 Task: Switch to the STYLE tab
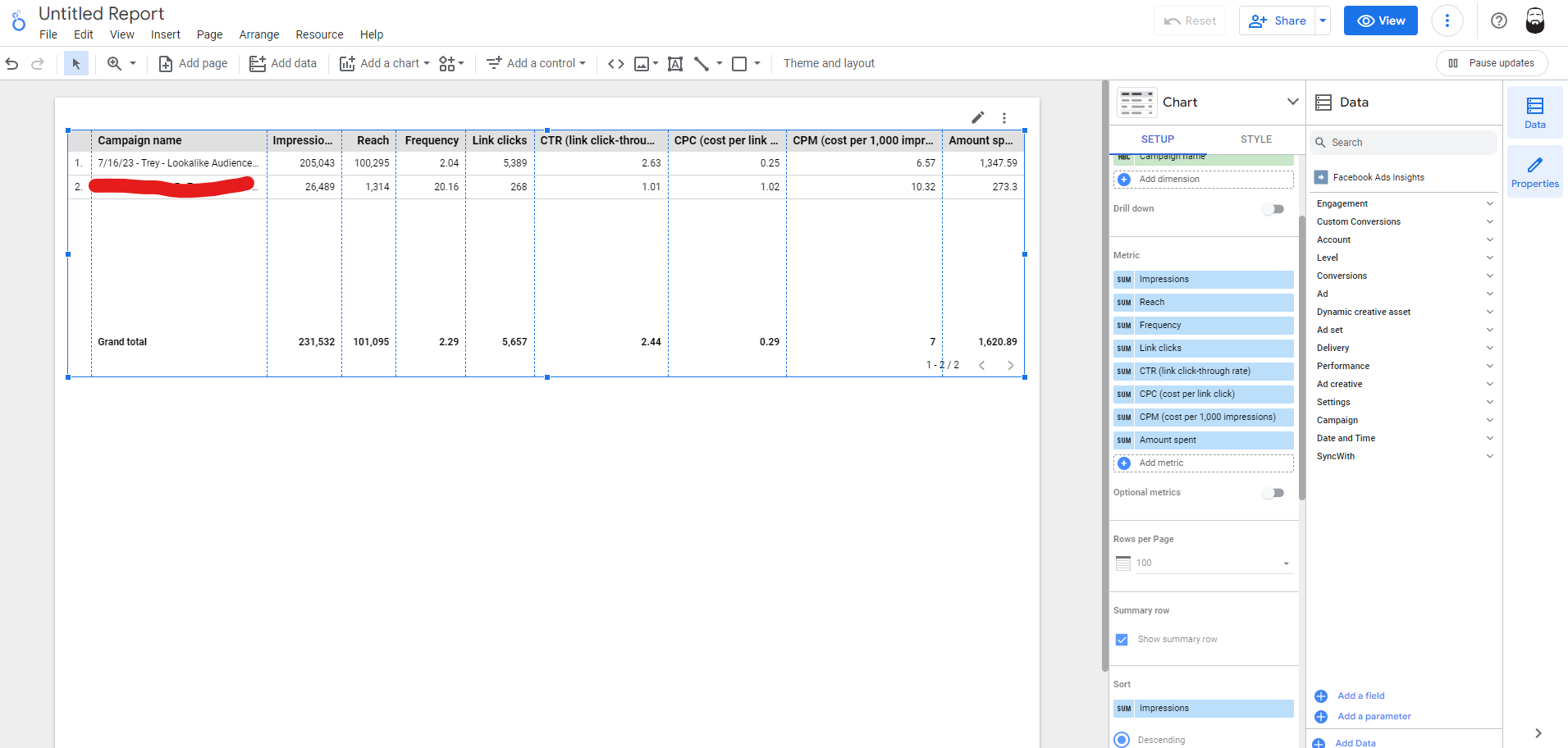1255,139
